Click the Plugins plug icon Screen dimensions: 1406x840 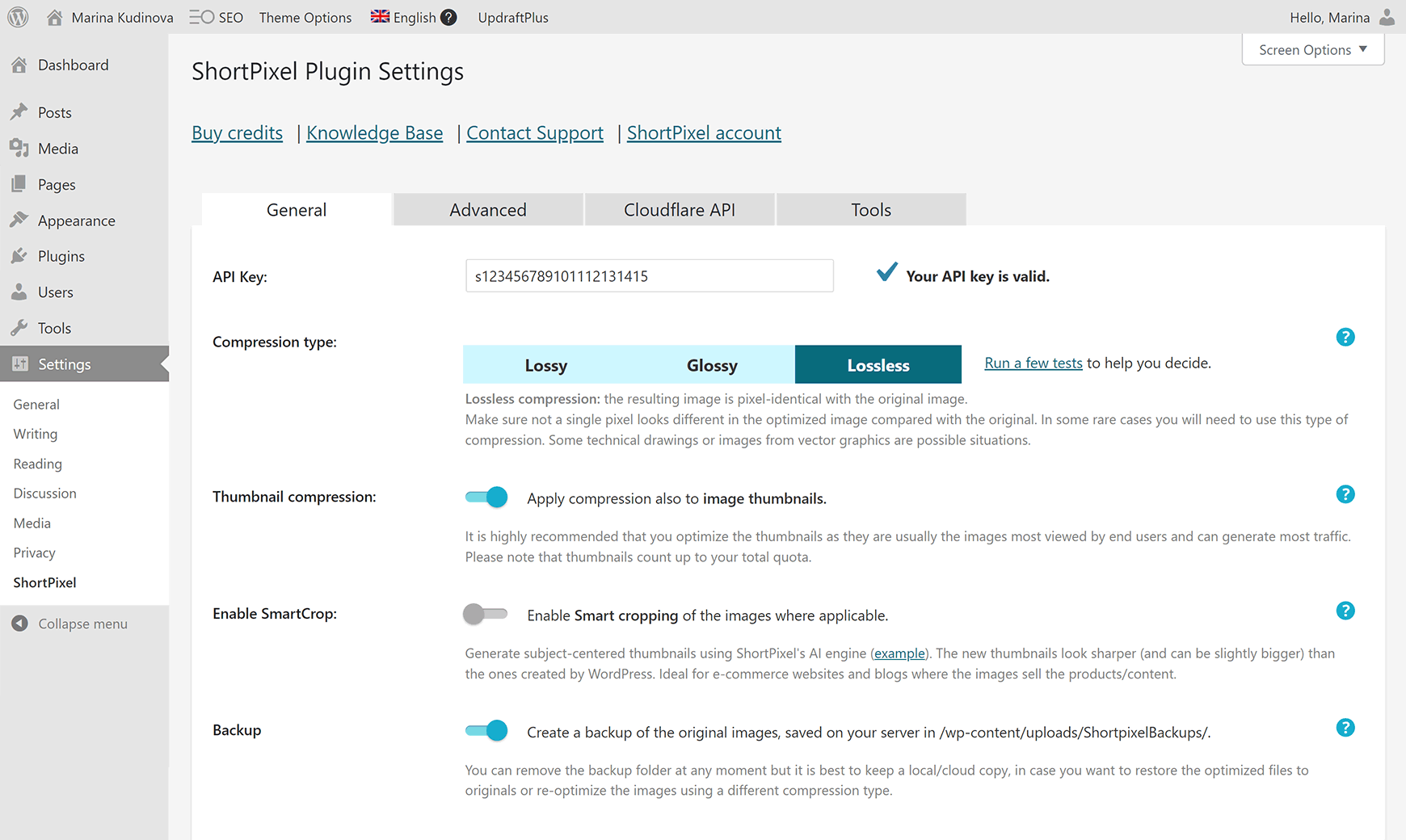19,256
